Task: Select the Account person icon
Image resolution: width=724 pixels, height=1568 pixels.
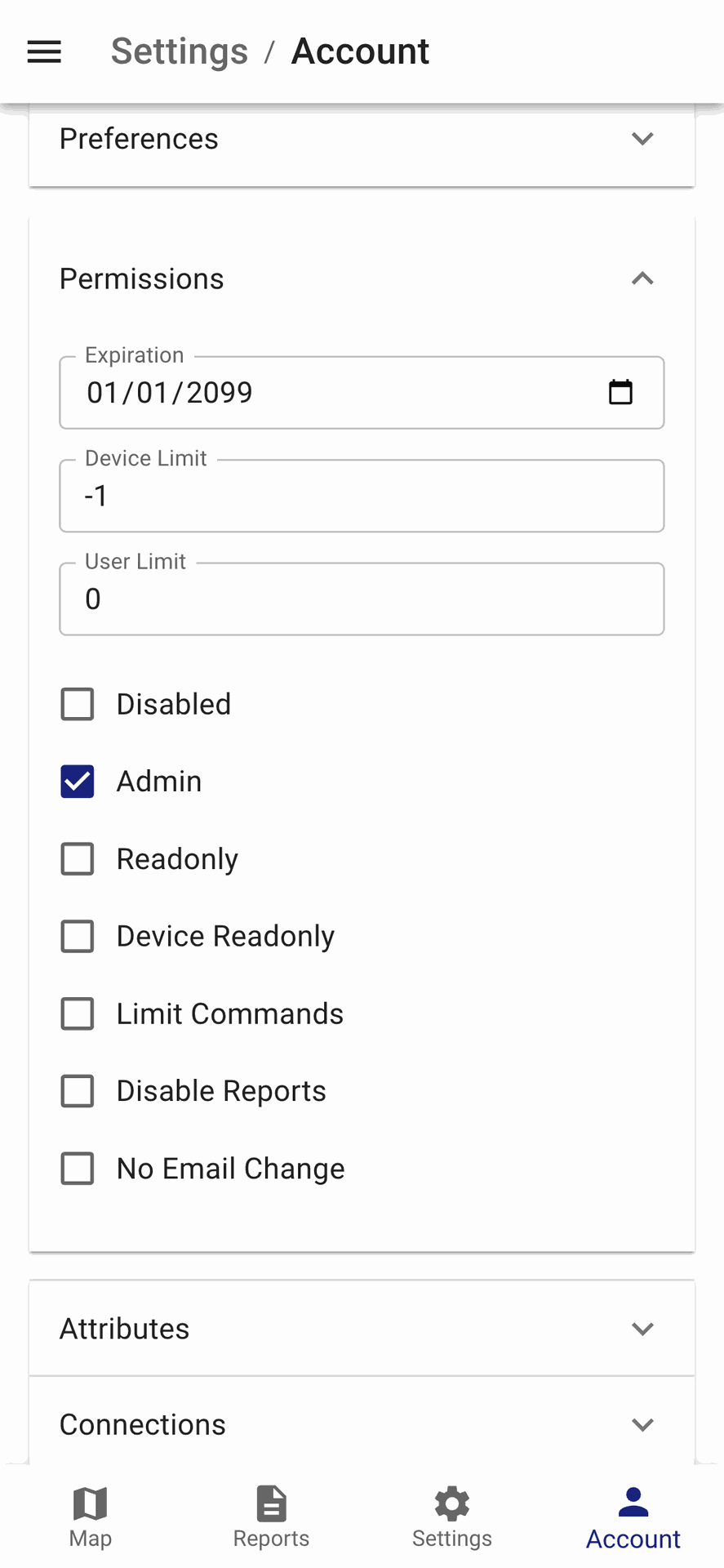Action: 633,1503
